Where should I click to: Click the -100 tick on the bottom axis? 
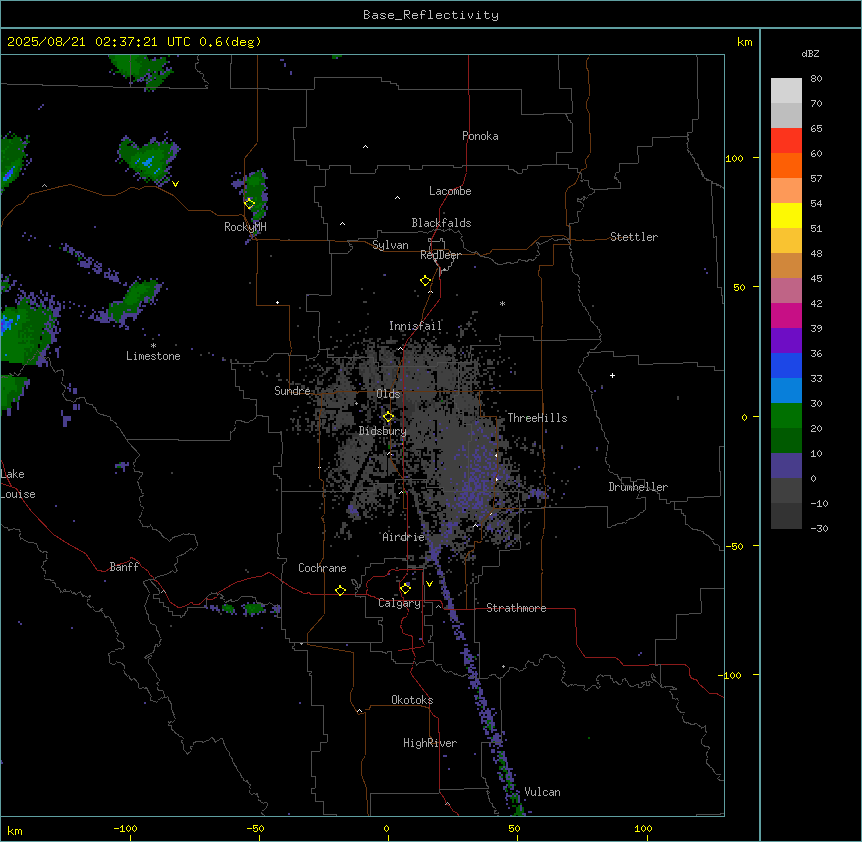(x=125, y=829)
